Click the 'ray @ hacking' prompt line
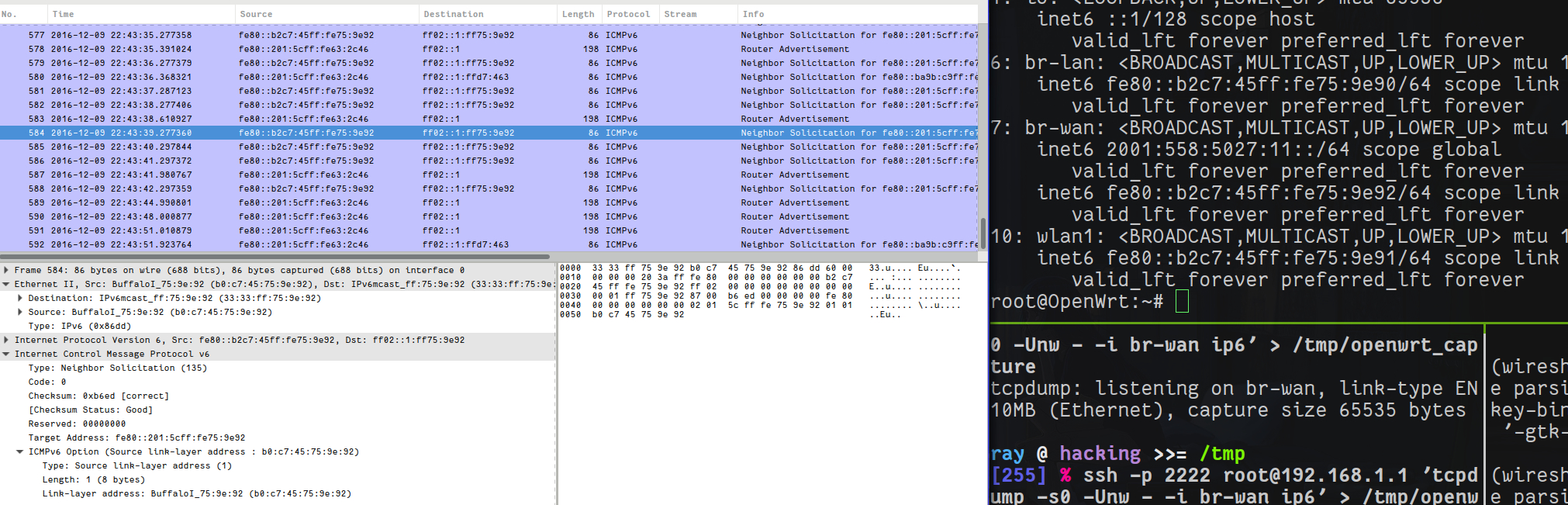1568x505 pixels. coord(1118,453)
